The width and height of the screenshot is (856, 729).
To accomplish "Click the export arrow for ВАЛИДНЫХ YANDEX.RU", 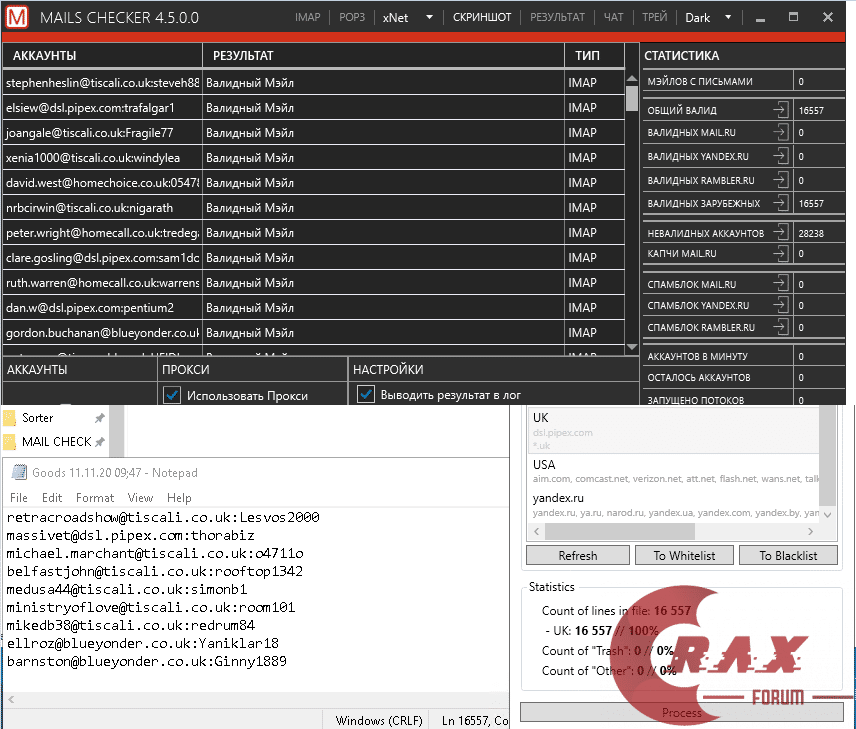I will (x=780, y=157).
